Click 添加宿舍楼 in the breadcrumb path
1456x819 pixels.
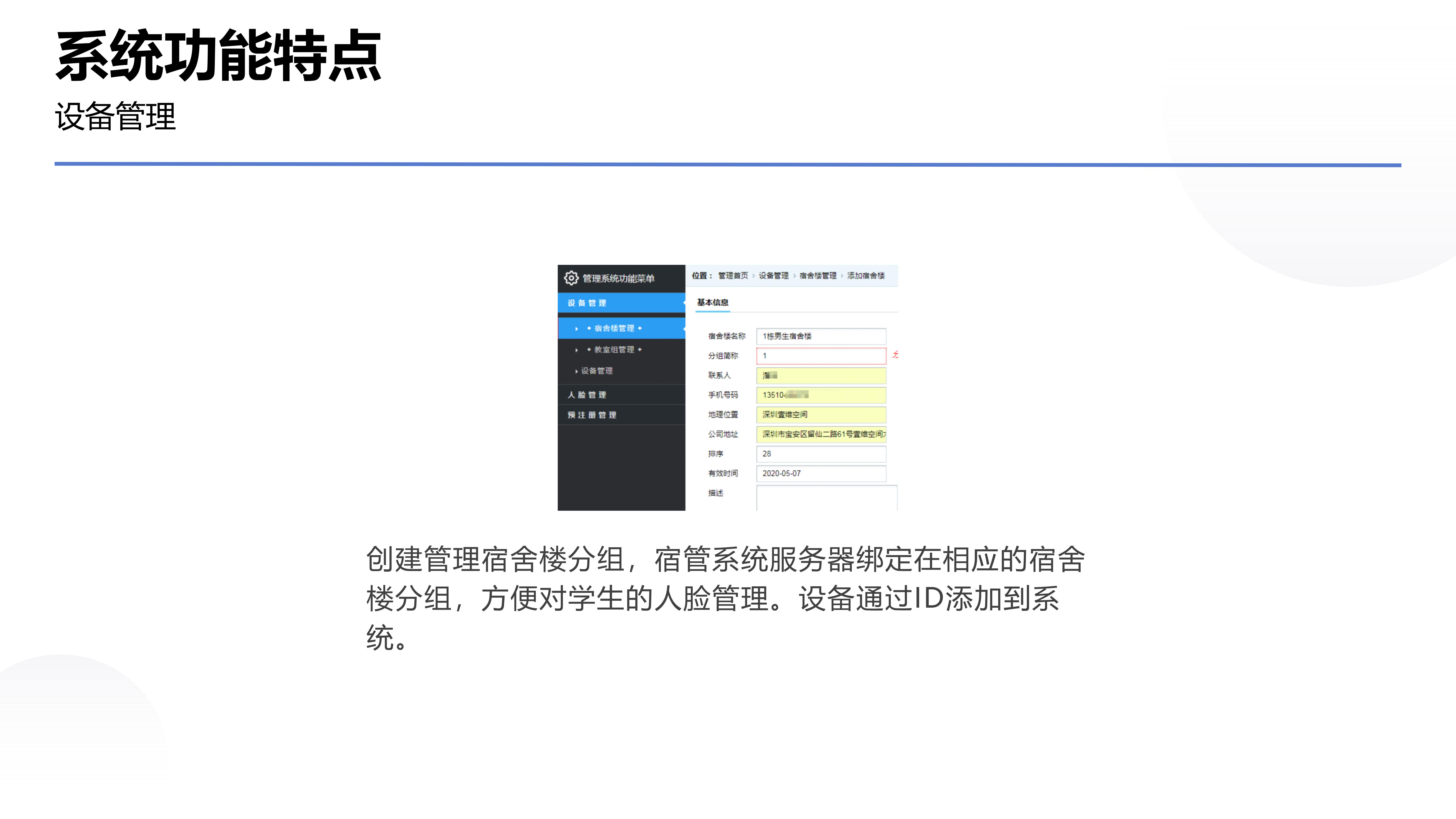point(866,276)
